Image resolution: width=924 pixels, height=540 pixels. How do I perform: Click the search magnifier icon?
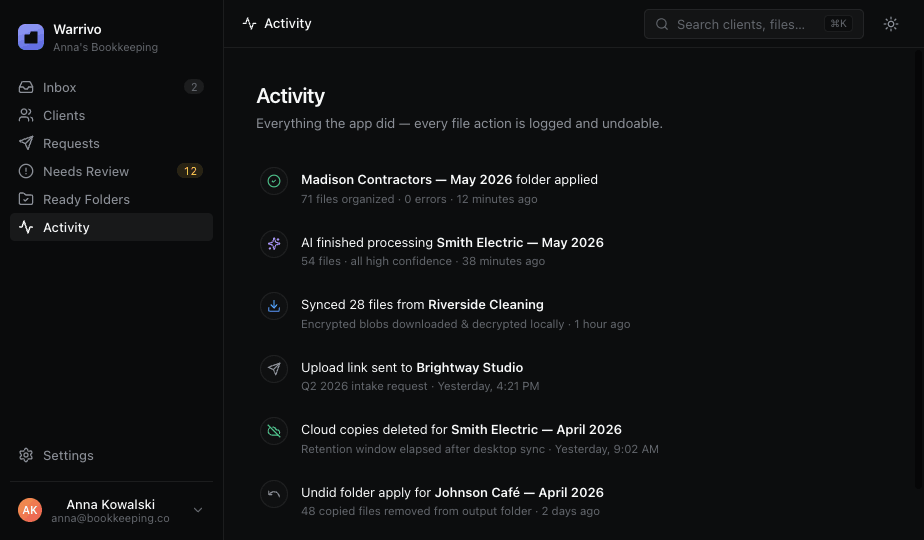pyautogui.click(x=662, y=24)
